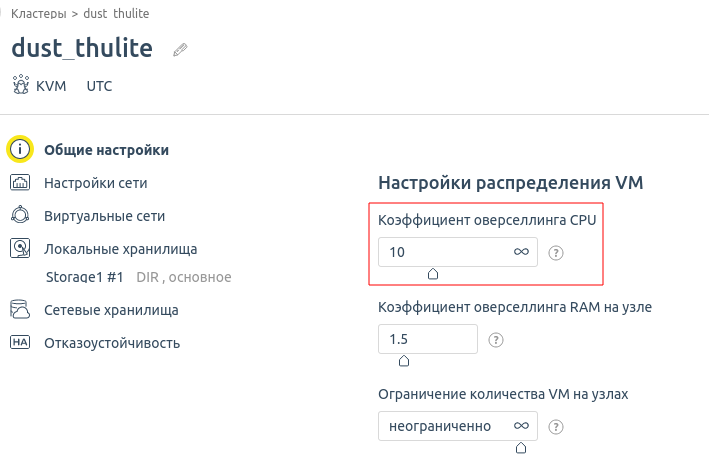Open the network settings icon
709x468 pixels.
coord(20,183)
